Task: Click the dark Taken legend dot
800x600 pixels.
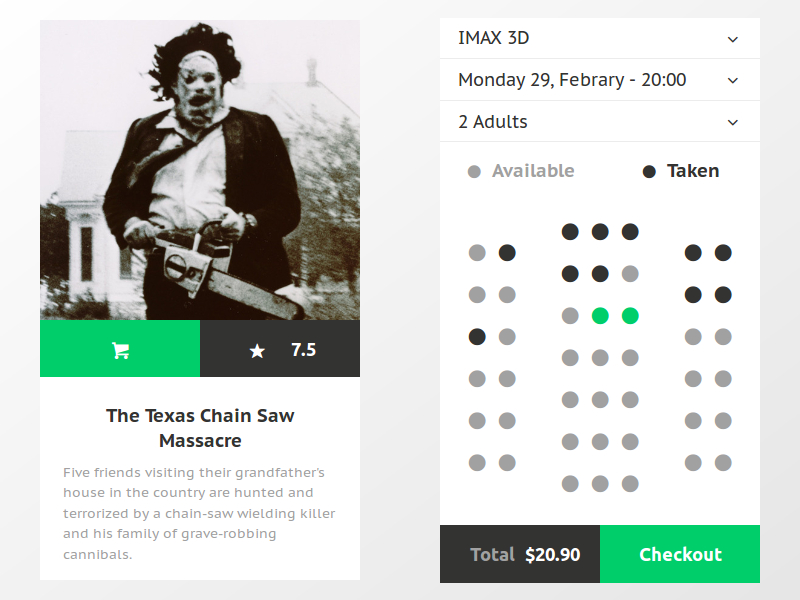Action: coord(649,172)
